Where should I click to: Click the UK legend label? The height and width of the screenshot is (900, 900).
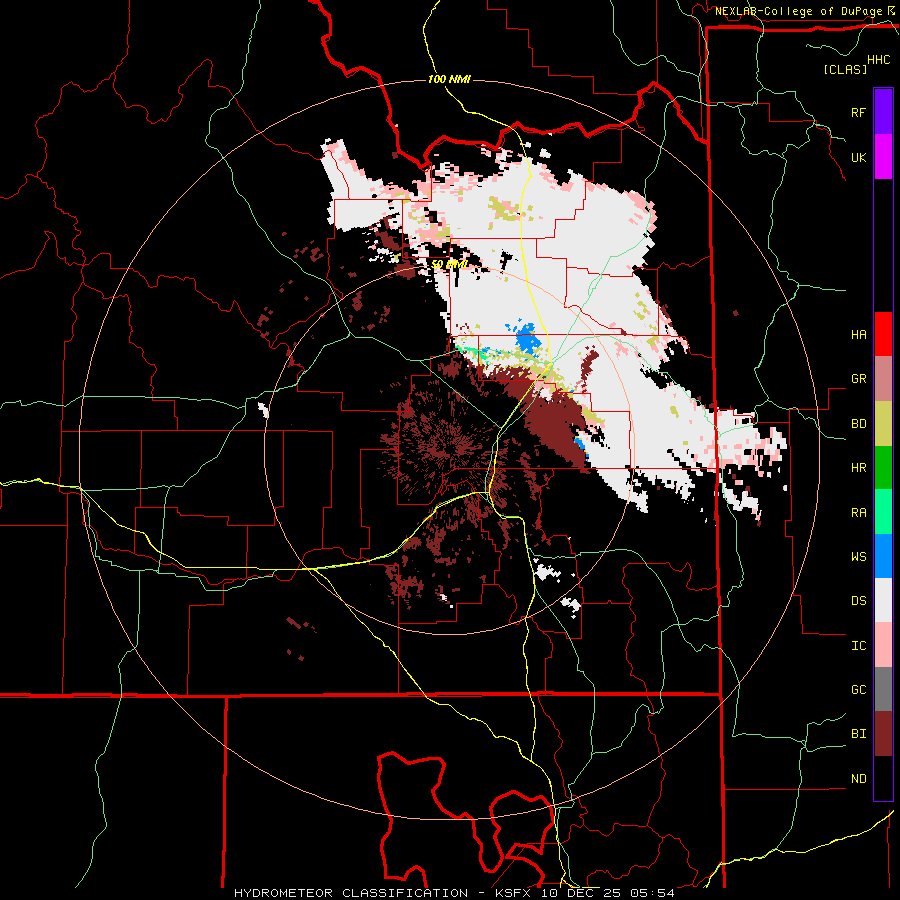858,157
